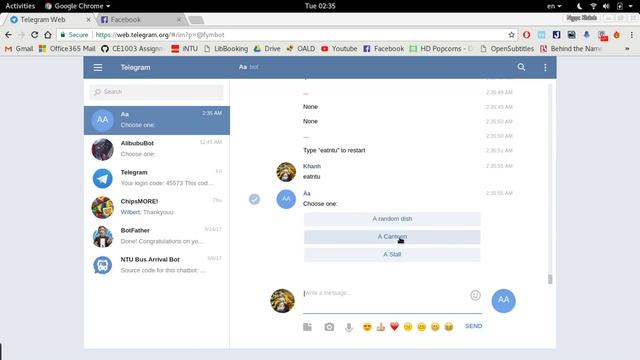
Task: Click the Aa bot title in header
Action: pos(249,67)
